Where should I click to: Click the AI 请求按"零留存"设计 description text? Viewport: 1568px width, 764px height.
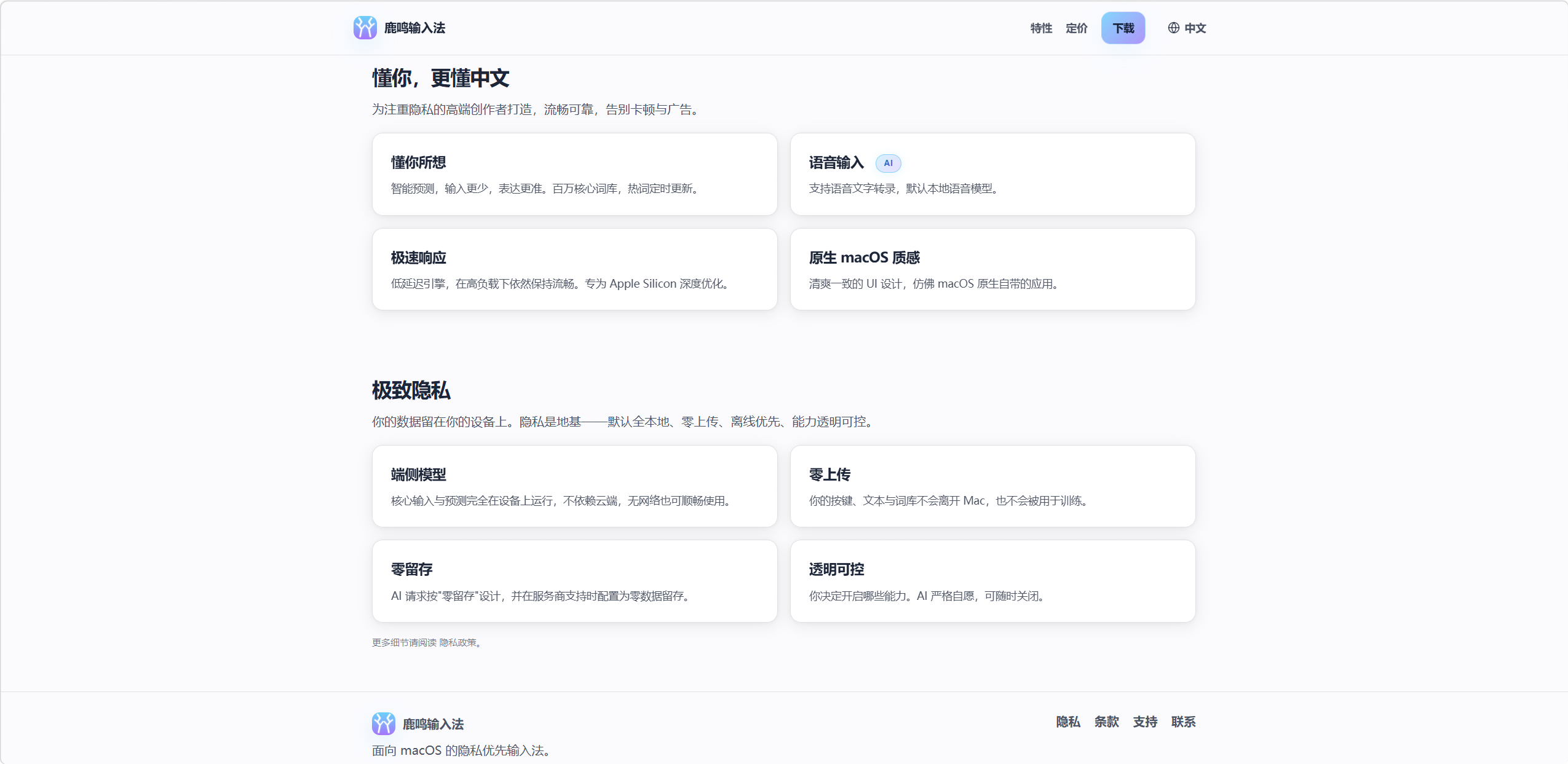point(541,596)
